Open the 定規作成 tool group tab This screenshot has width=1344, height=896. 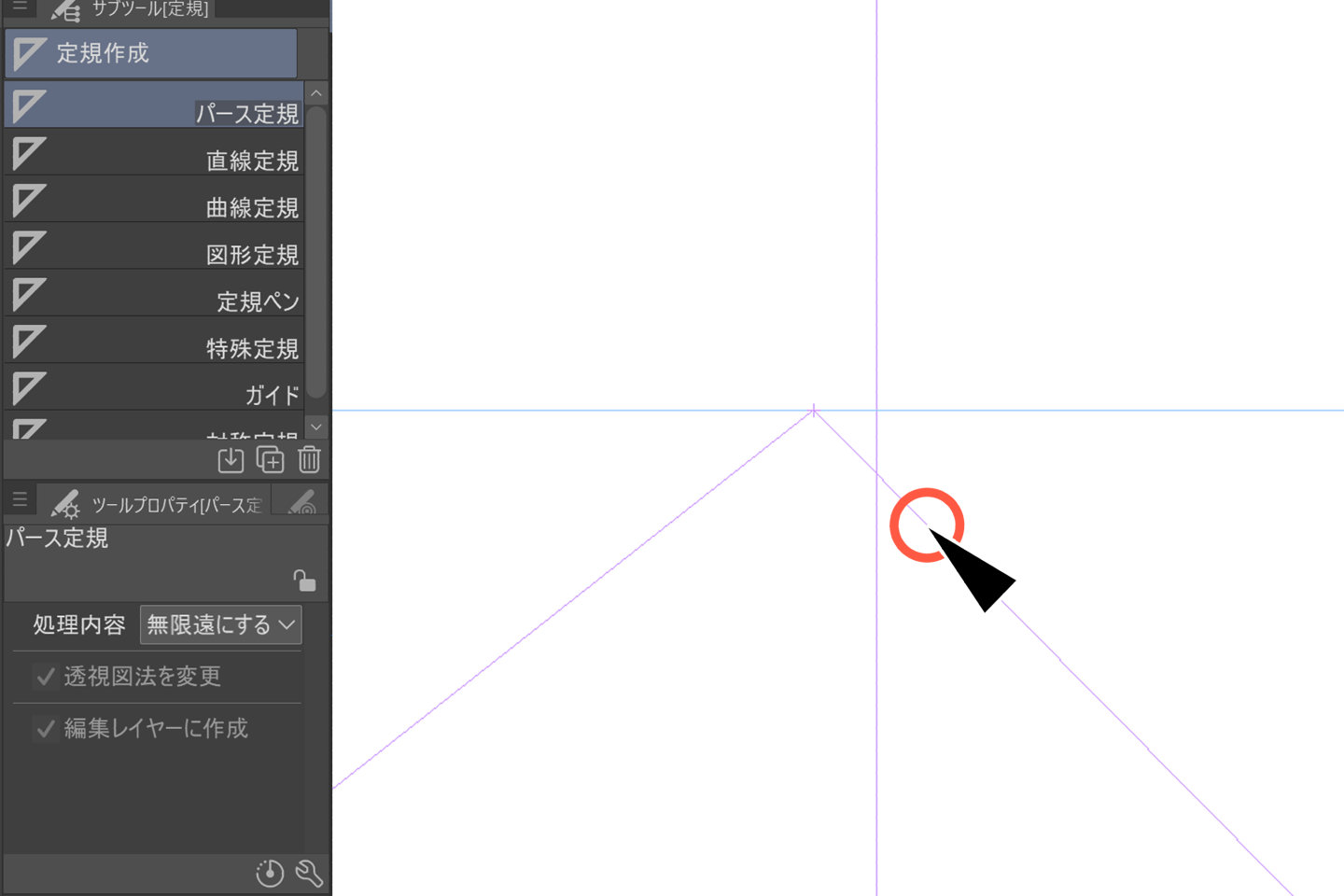click(151, 53)
